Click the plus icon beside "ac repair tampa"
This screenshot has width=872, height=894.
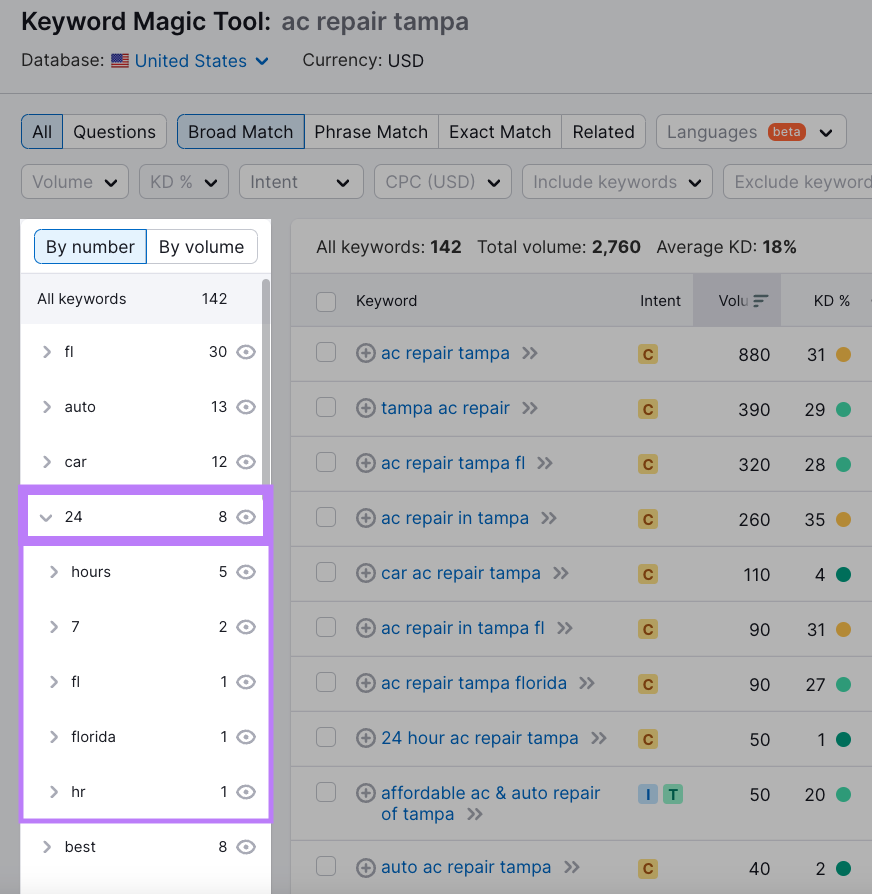pos(366,353)
